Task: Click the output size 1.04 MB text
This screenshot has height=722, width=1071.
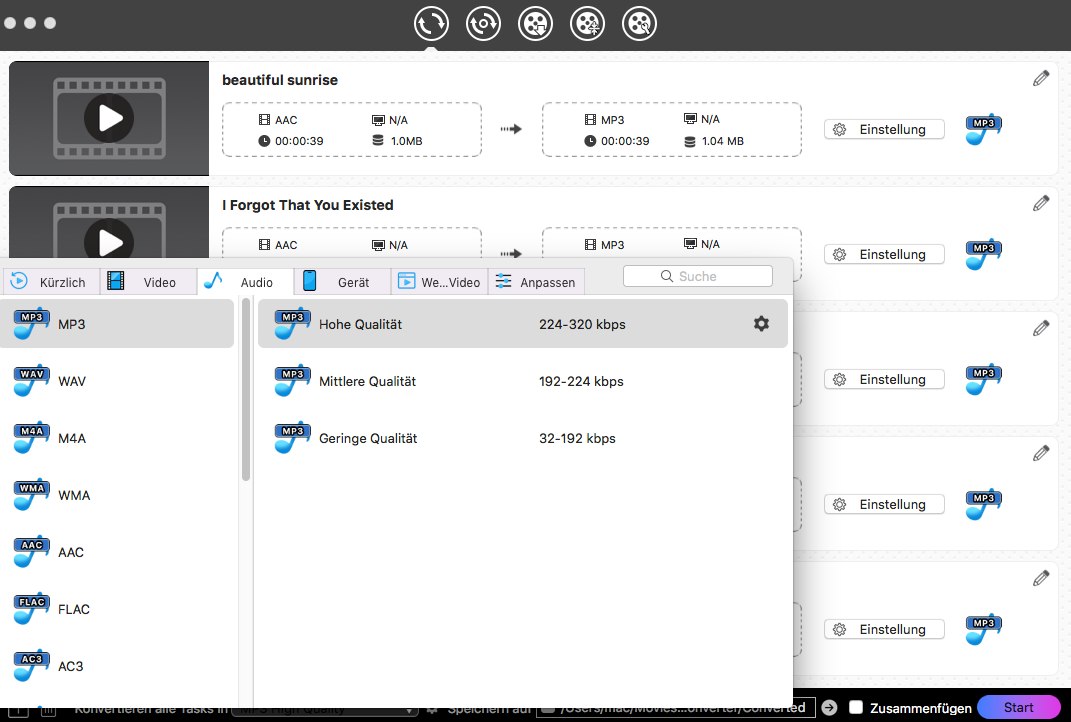Action: pyautogui.click(x=723, y=141)
